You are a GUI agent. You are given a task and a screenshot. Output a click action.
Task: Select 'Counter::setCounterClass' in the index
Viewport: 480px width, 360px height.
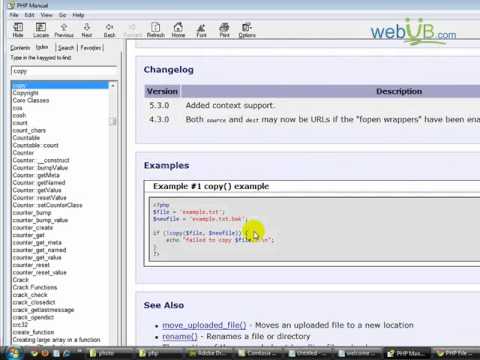[x=47, y=205]
